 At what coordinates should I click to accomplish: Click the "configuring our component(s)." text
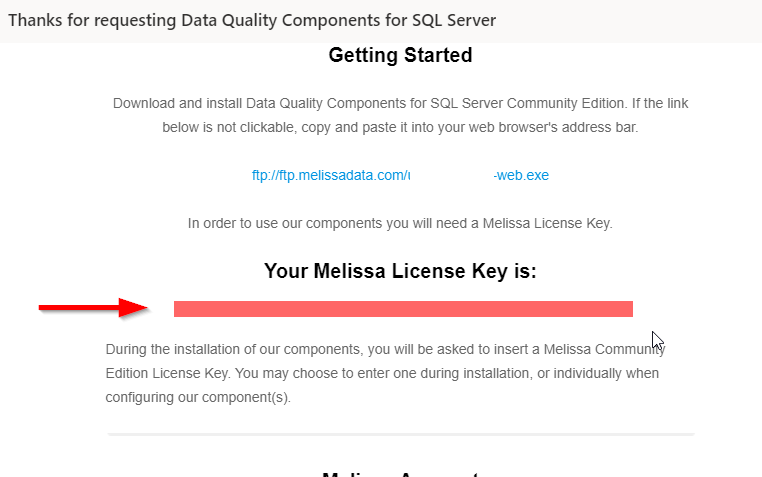click(x=197, y=397)
